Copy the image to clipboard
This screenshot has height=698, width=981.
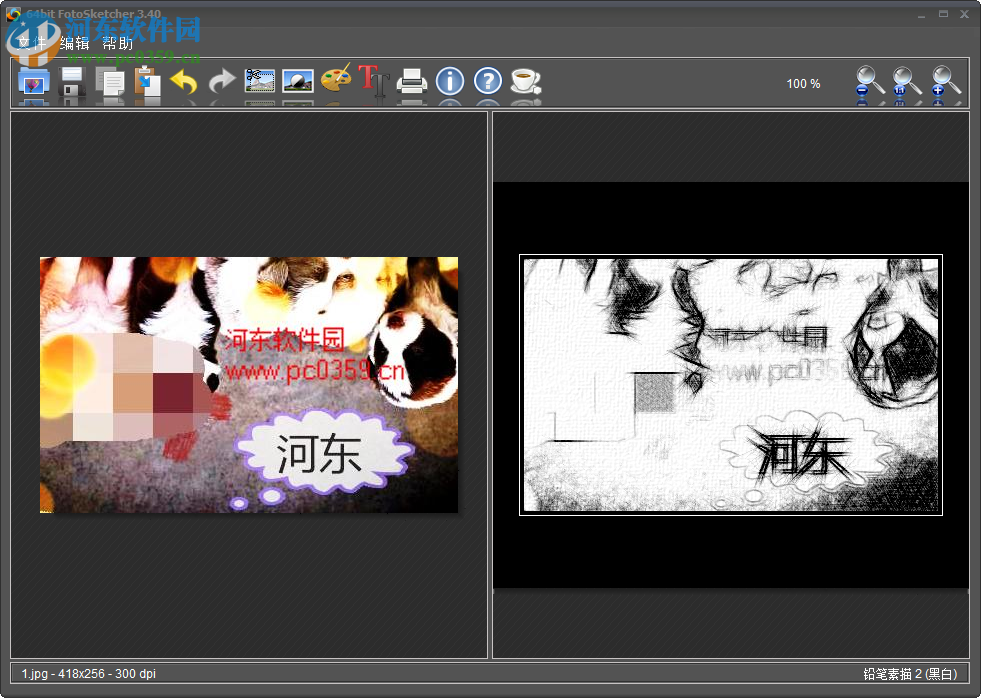[112, 84]
